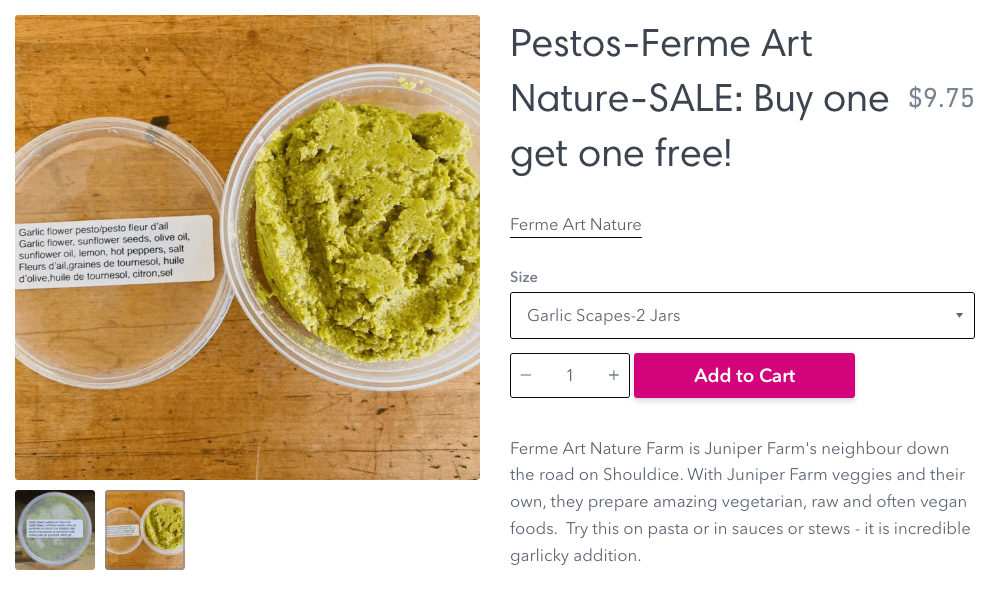999x592 pixels.
Task: Open the Ferme Art Nature vendor link
Action: pyautogui.click(x=575, y=225)
